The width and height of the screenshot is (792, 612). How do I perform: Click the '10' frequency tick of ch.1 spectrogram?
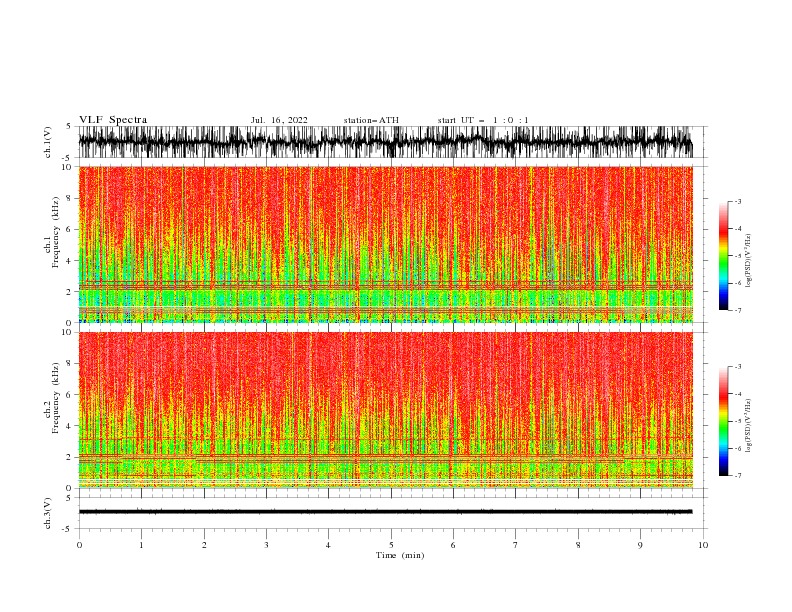67,167
